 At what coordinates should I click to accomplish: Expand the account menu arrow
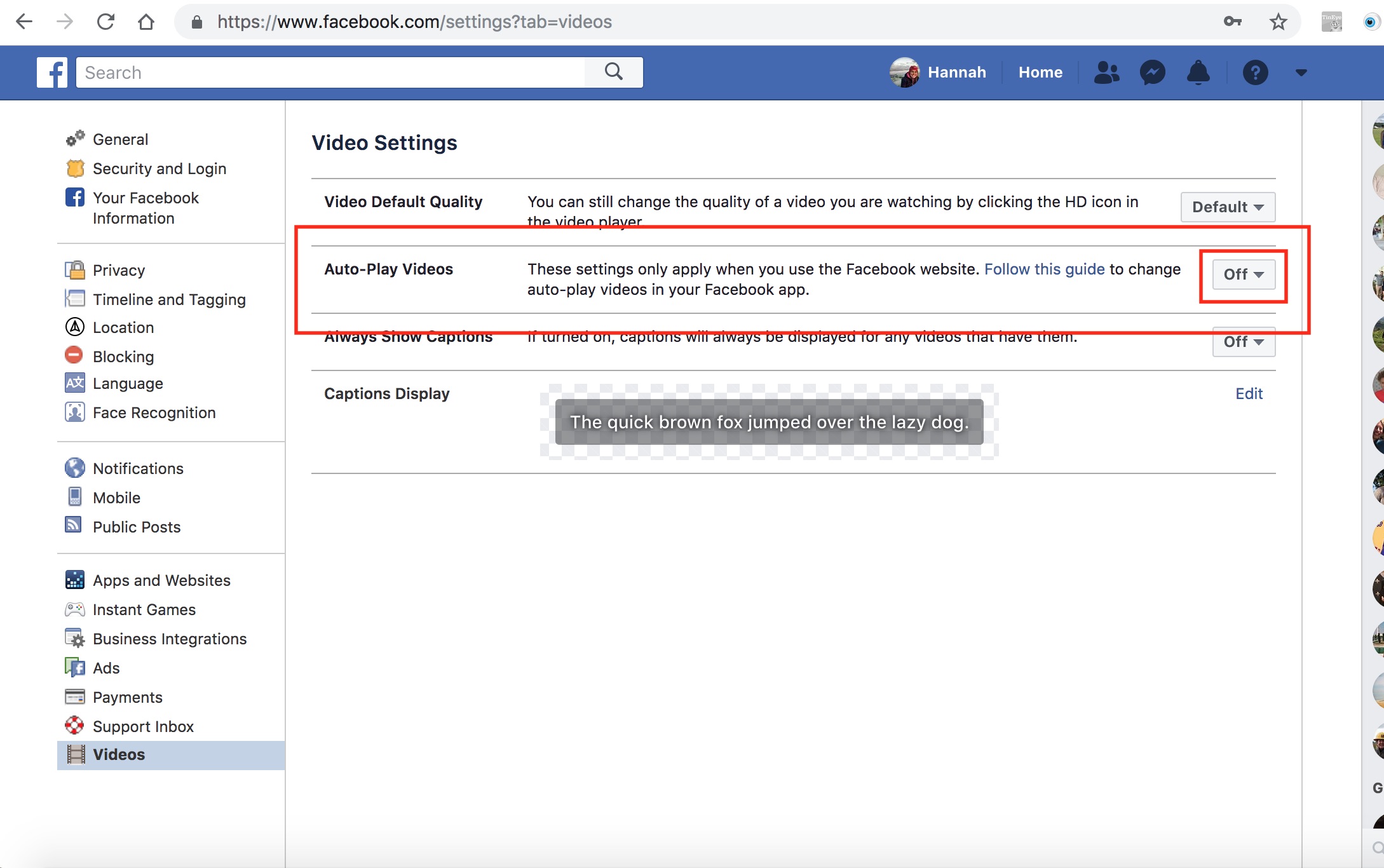point(1301,72)
